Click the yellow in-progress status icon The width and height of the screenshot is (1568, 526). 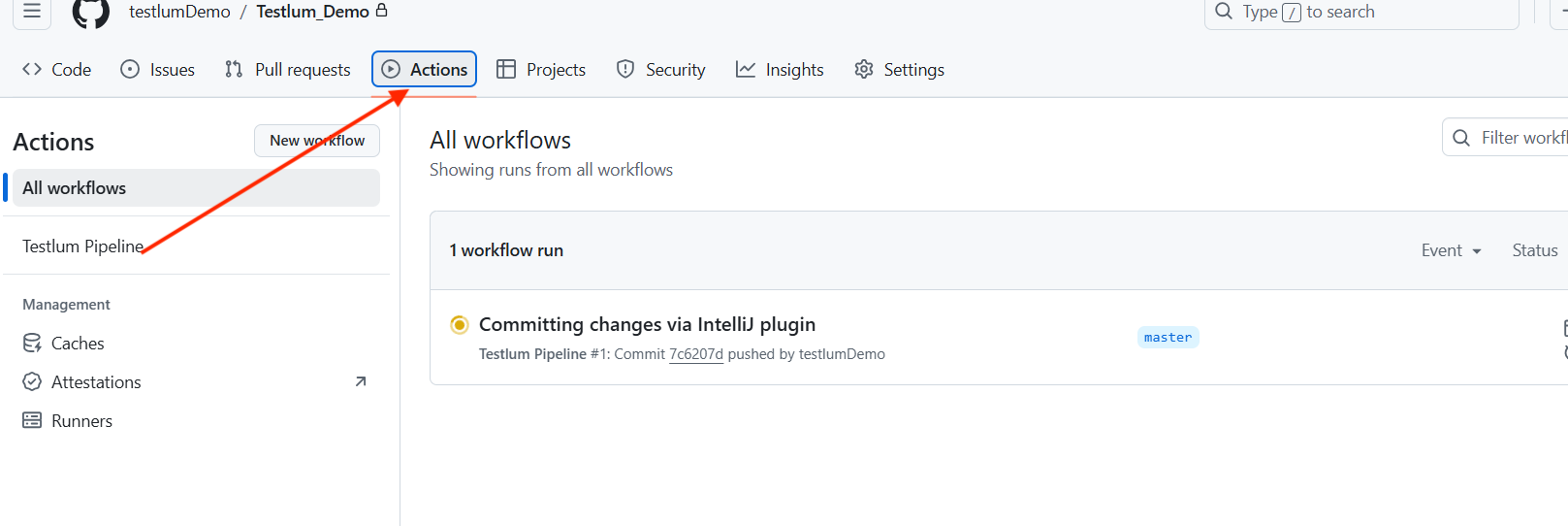tap(460, 324)
